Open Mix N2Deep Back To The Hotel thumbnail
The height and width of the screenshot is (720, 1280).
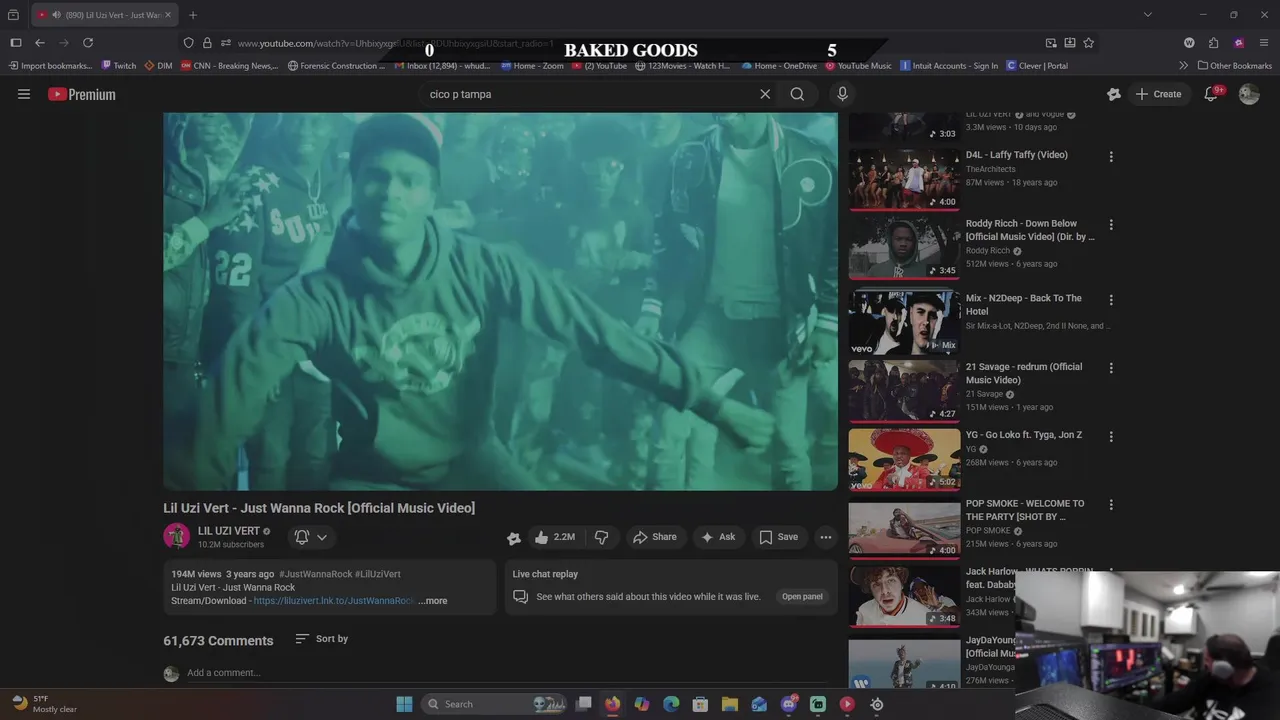(904, 322)
